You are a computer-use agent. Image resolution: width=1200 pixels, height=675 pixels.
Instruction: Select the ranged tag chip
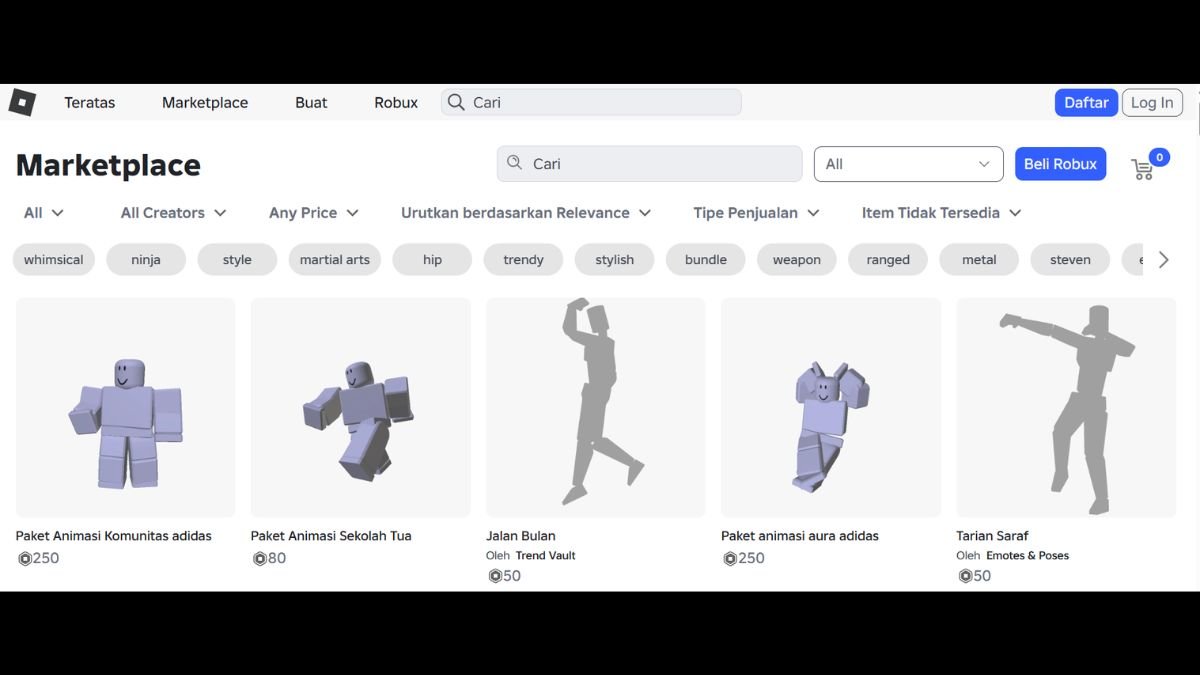click(888, 259)
